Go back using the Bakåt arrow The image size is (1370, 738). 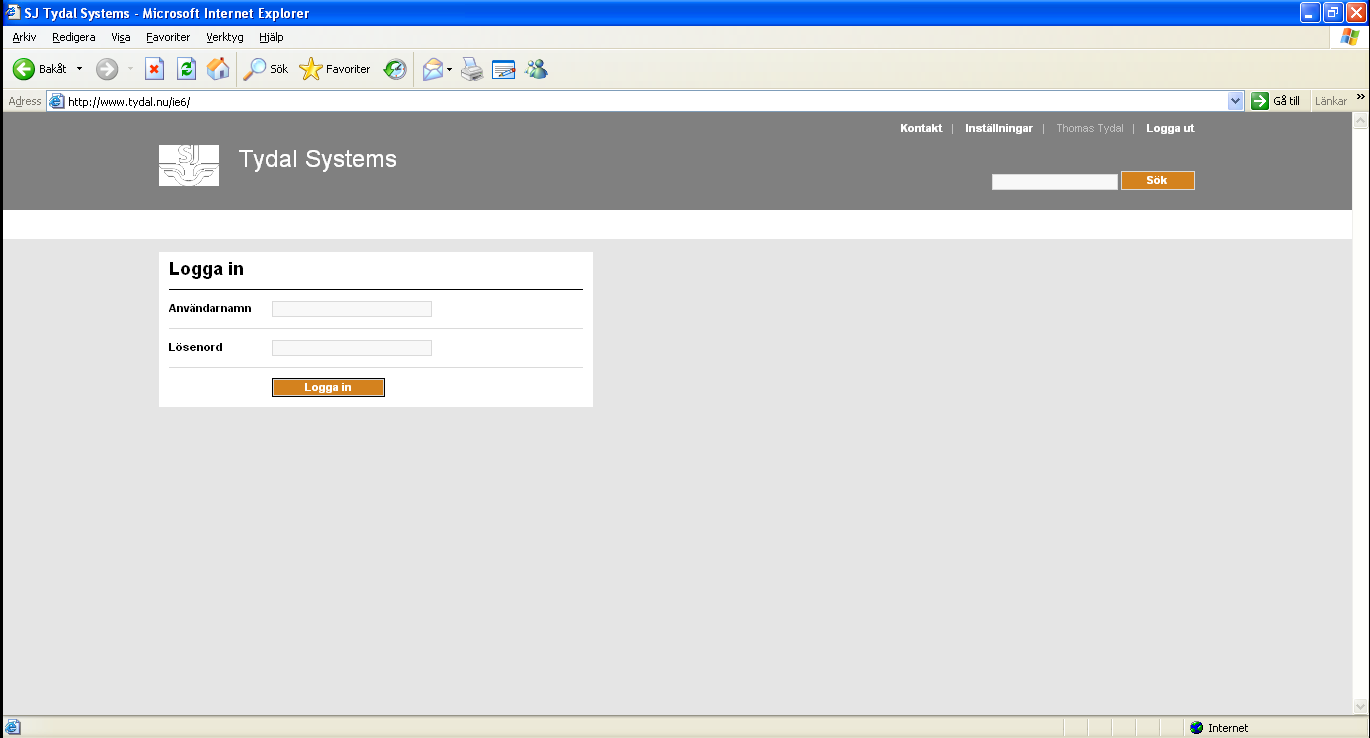click(39, 69)
